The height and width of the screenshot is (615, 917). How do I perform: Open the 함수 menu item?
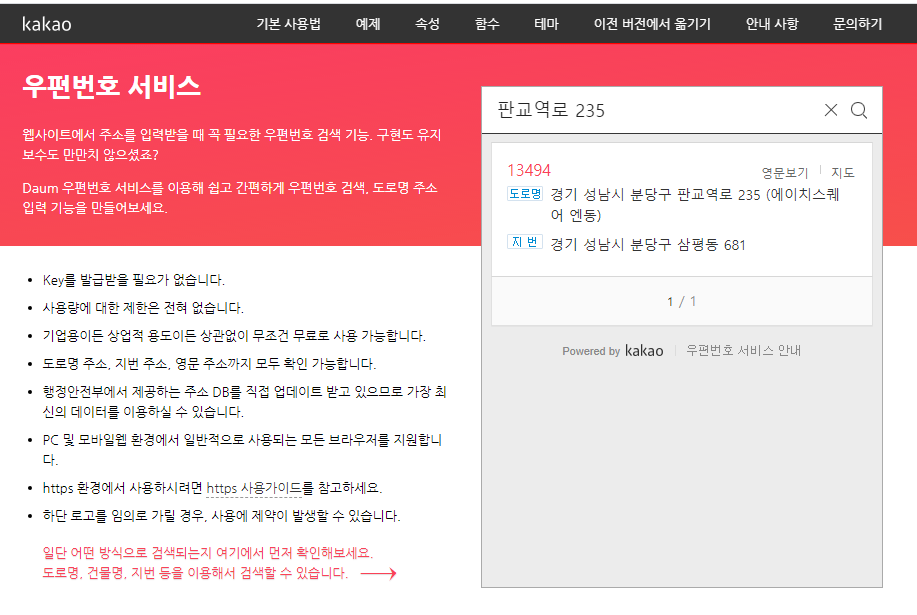(487, 24)
